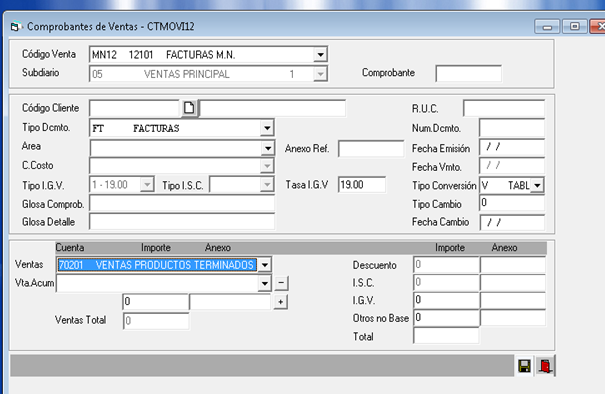
Task: Click the client name field beside lookup icon
Action: (272, 108)
